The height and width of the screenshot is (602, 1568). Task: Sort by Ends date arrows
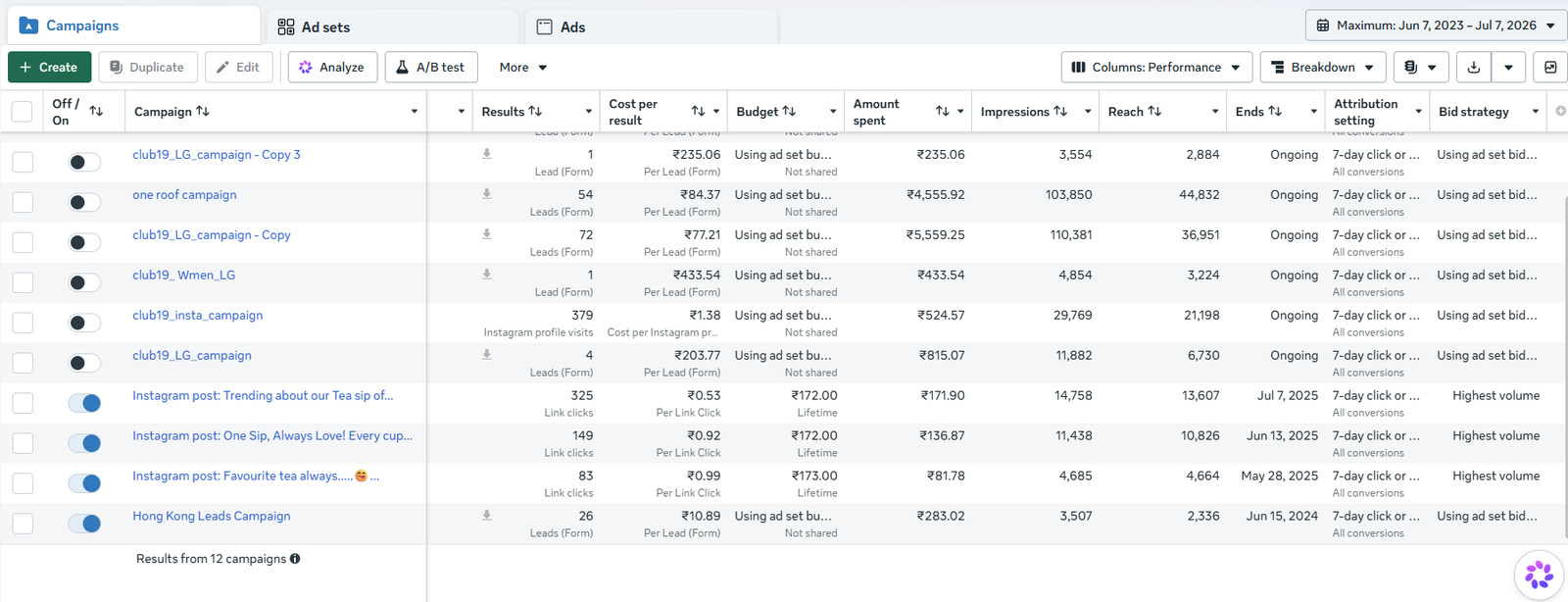(1275, 111)
